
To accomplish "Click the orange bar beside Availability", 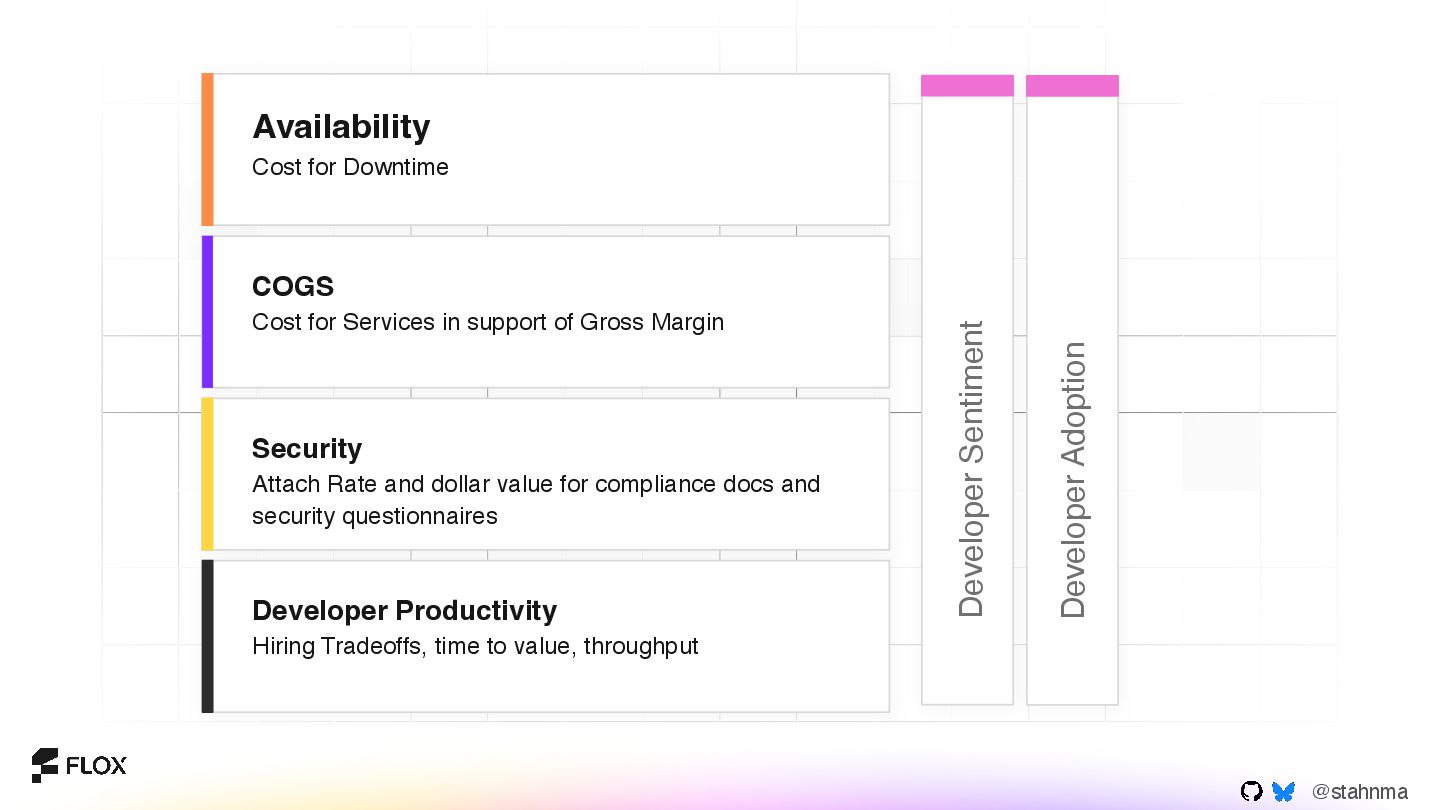I will coord(207,149).
